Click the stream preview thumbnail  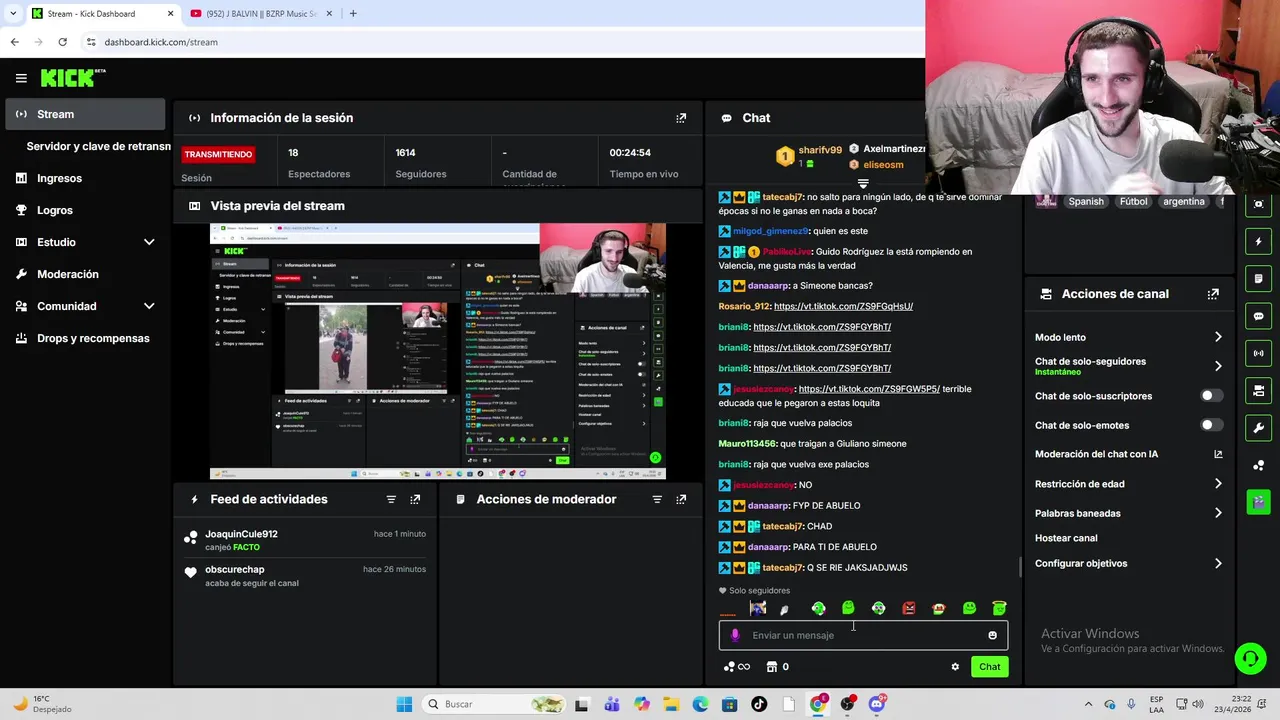point(437,351)
